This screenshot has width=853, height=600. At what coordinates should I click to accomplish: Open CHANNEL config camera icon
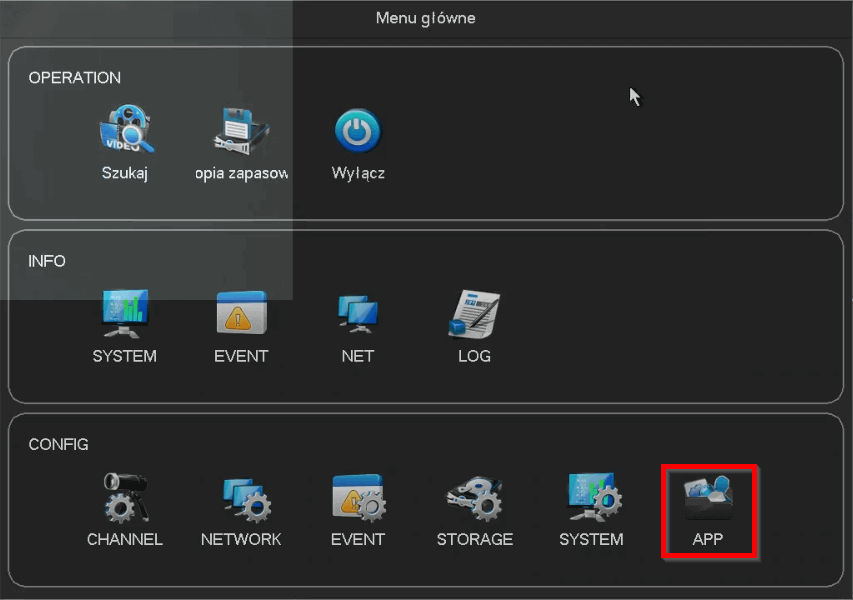(125, 497)
